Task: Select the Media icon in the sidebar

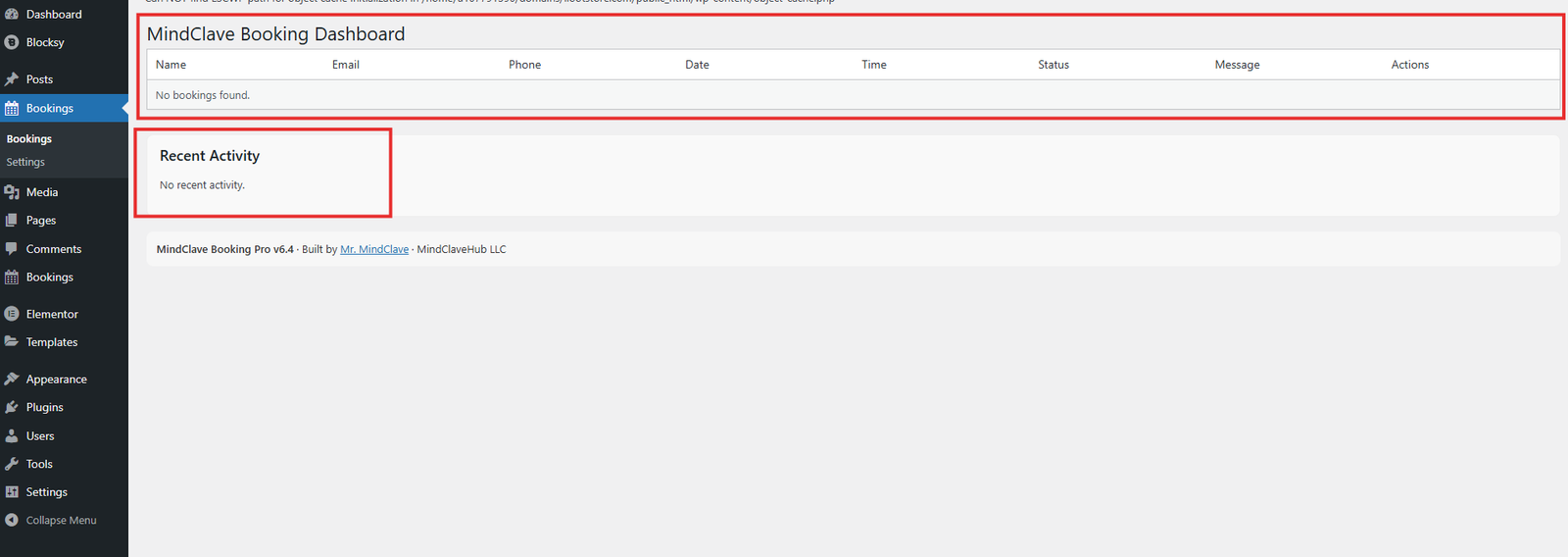Action: pos(12,192)
